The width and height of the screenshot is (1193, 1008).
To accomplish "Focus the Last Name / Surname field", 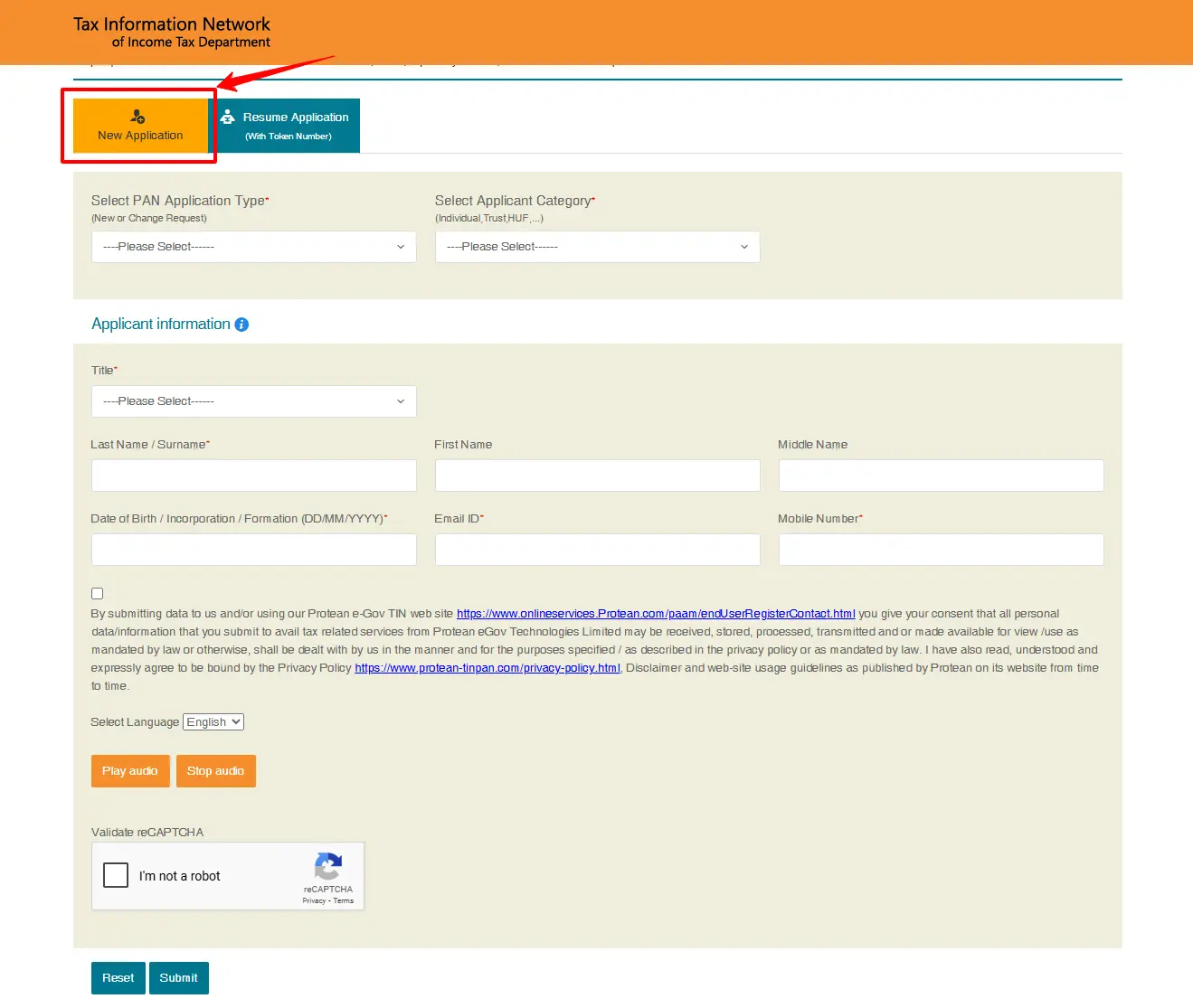I will tap(253, 476).
